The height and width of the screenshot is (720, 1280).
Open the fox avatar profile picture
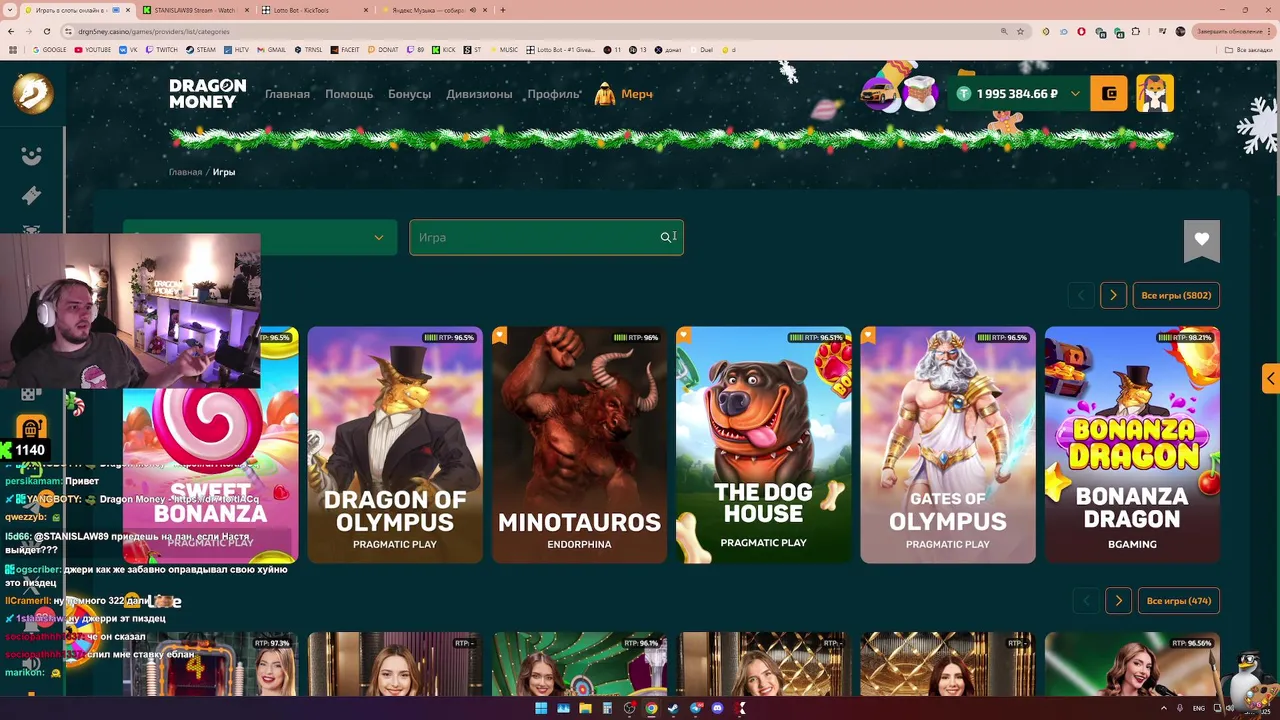coord(1155,94)
